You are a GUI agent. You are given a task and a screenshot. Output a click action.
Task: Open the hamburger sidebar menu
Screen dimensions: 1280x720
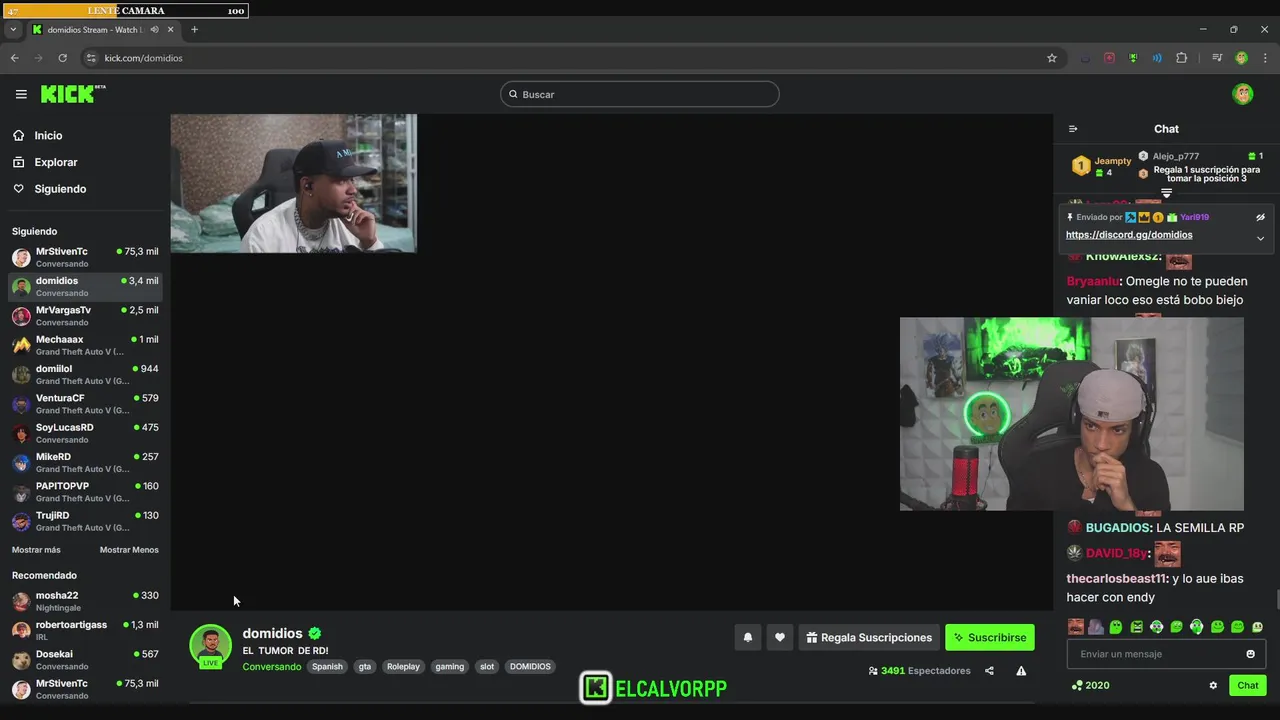coord(21,94)
